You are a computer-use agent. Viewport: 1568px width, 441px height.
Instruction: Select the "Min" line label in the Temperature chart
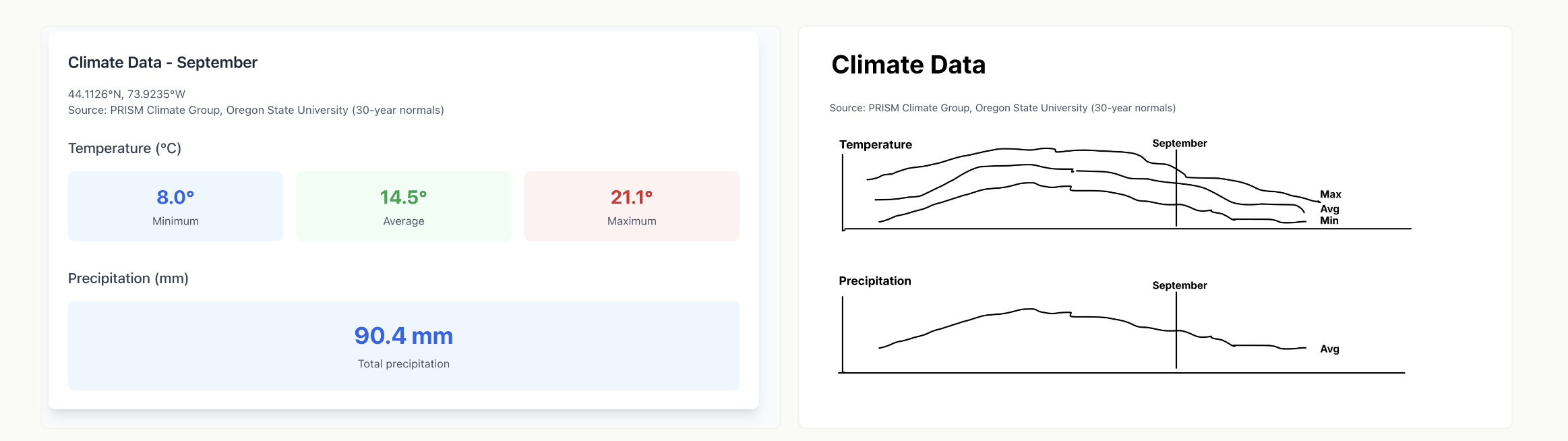(1329, 220)
